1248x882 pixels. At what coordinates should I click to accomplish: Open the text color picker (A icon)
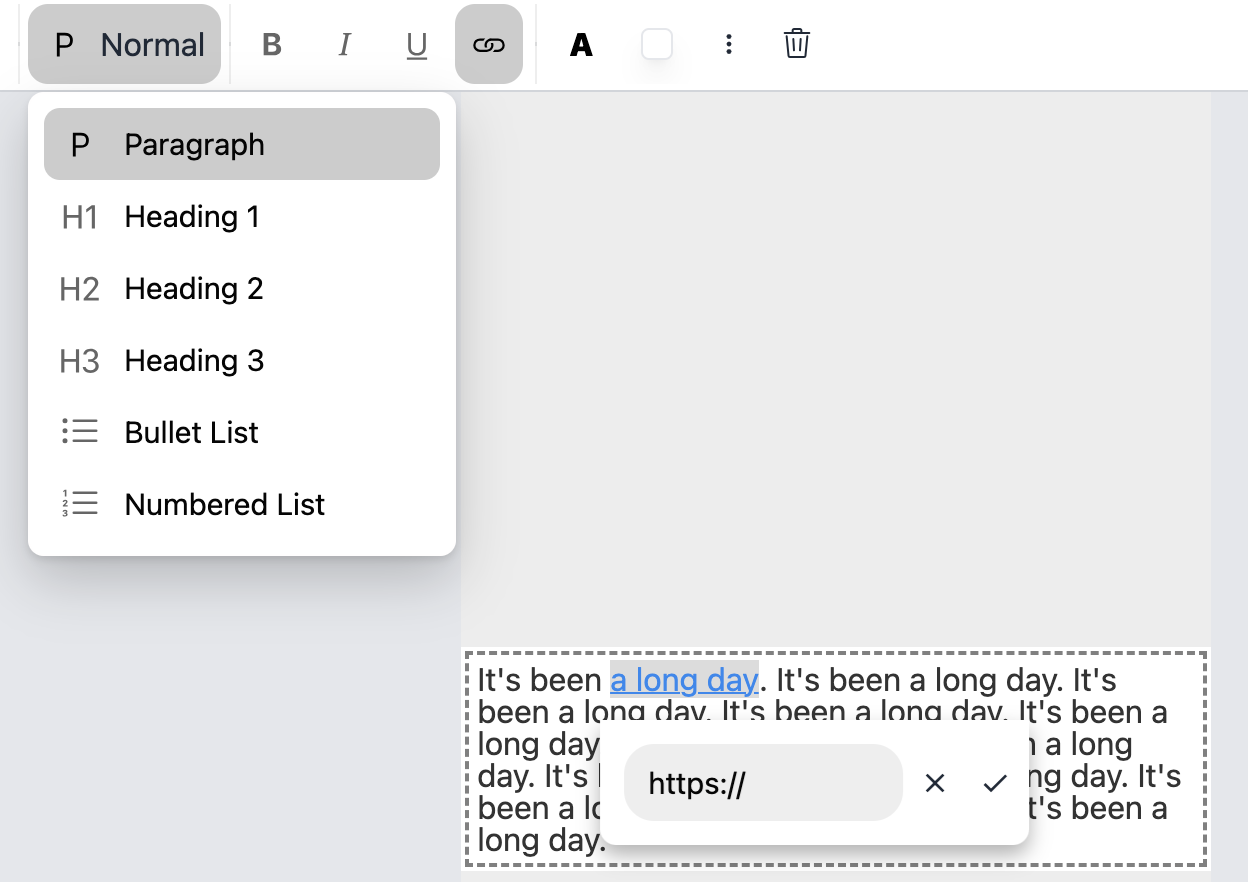tap(580, 44)
